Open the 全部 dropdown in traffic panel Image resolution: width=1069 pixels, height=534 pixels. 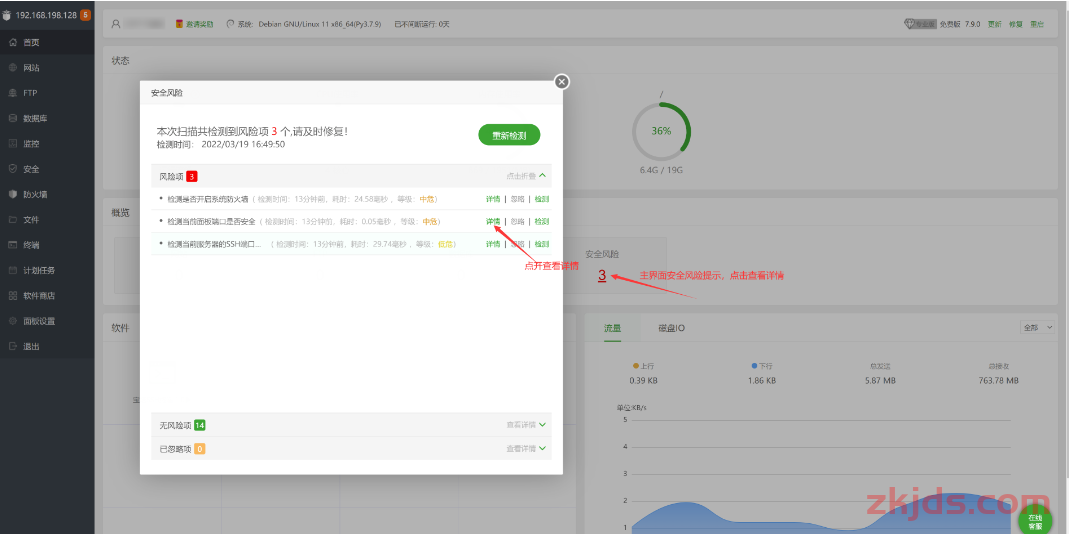pos(1038,327)
